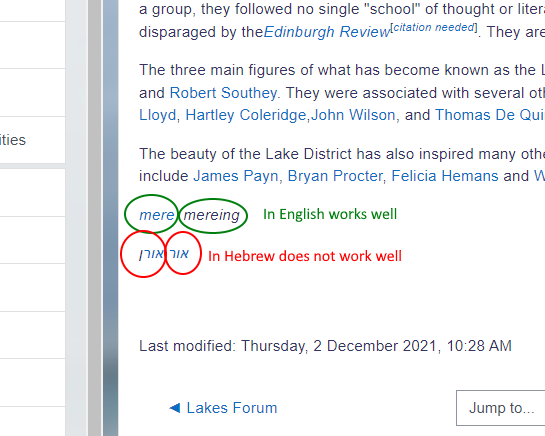Open the Bryan Procter link
Screen dimensions: 545x436
pos(335,176)
